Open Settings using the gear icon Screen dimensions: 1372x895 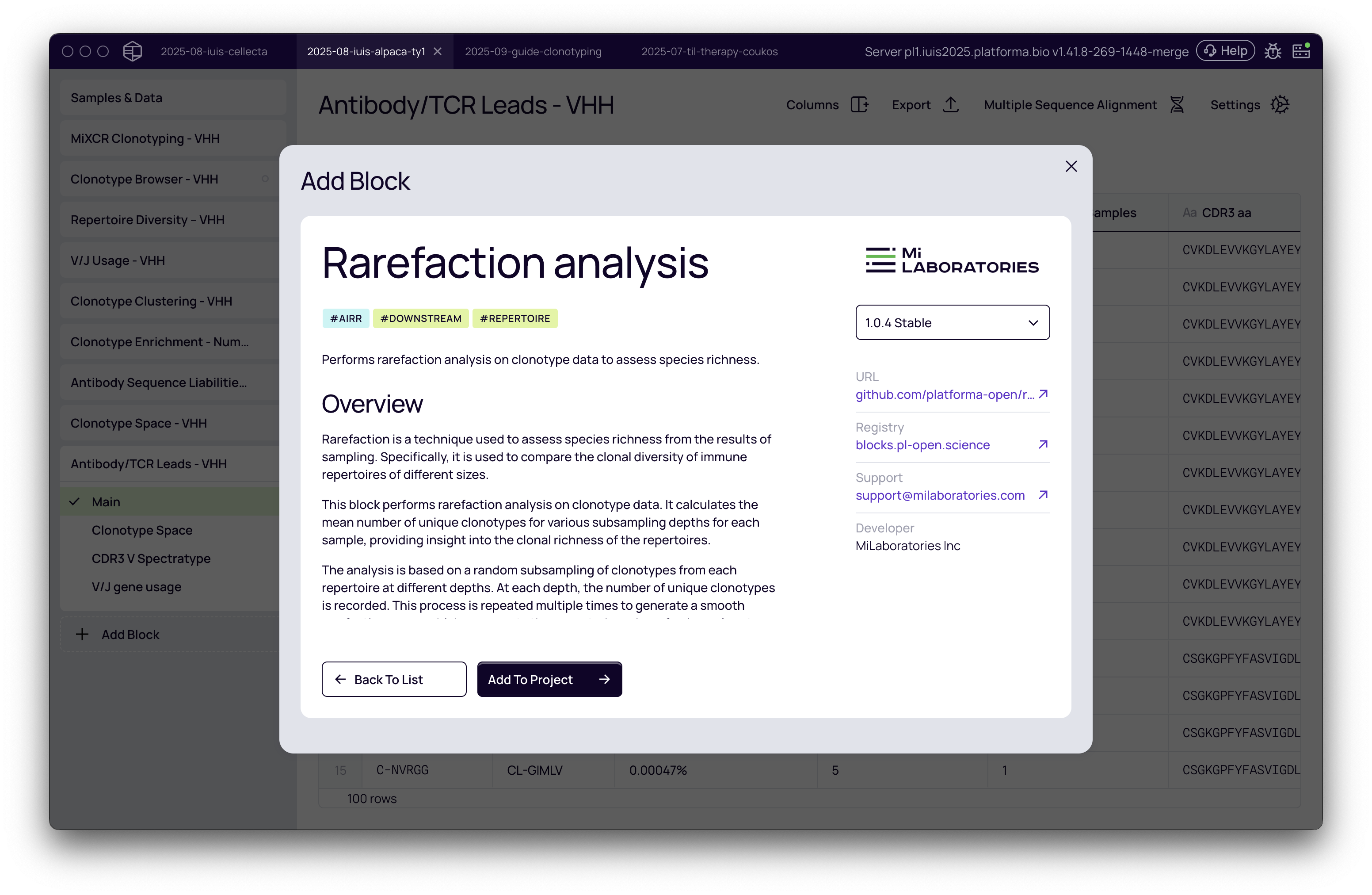tap(1281, 104)
